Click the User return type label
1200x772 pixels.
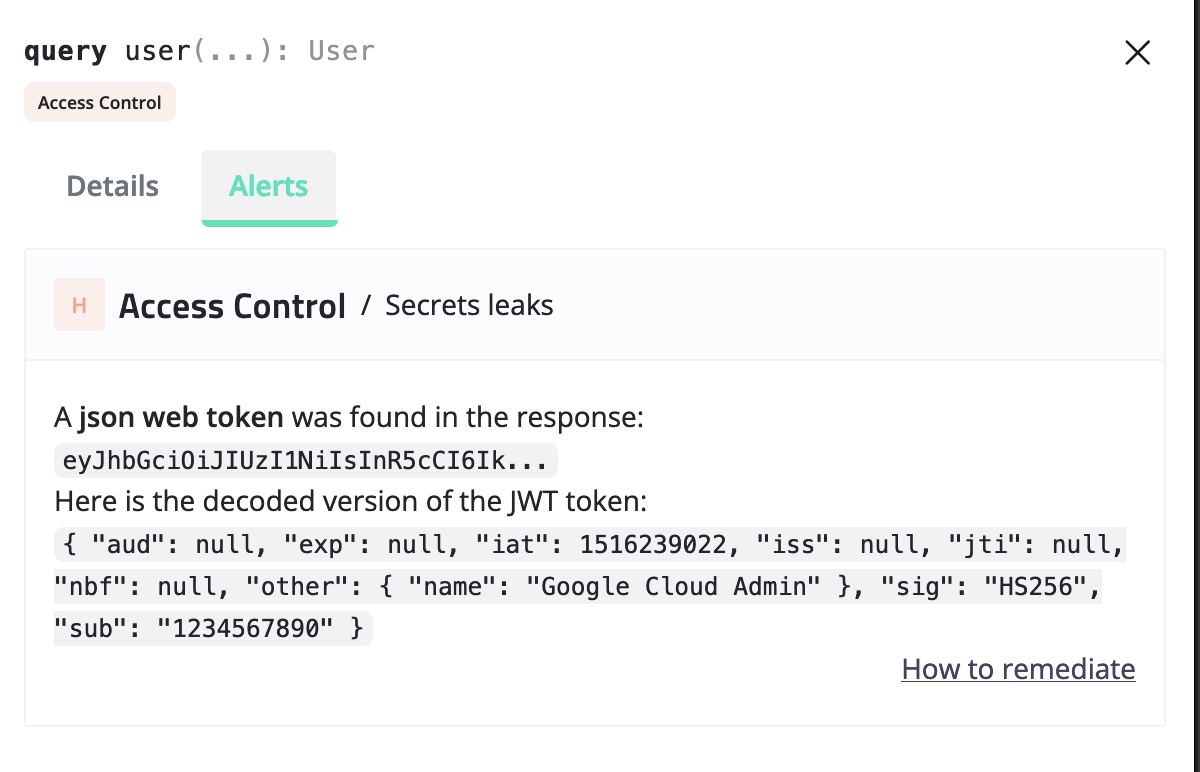pyautogui.click(x=340, y=51)
